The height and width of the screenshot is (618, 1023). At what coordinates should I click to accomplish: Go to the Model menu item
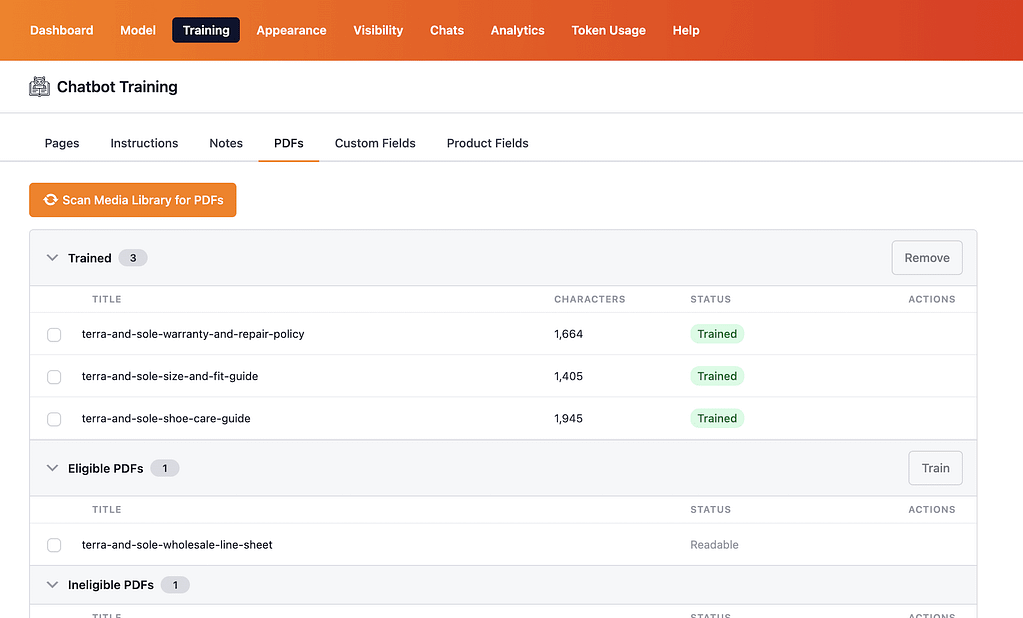(x=138, y=30)
